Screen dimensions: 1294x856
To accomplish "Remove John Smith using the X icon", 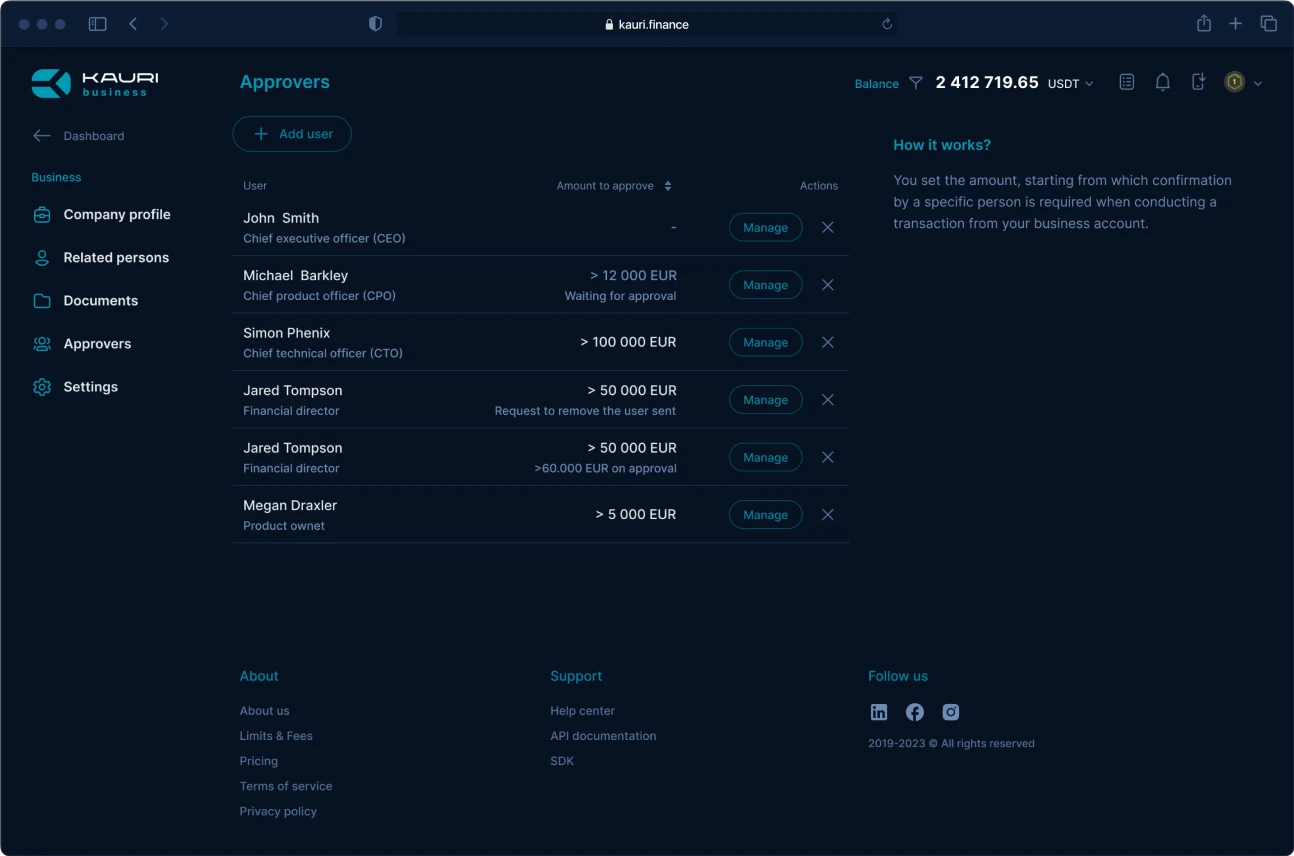I will pos(828,228).
